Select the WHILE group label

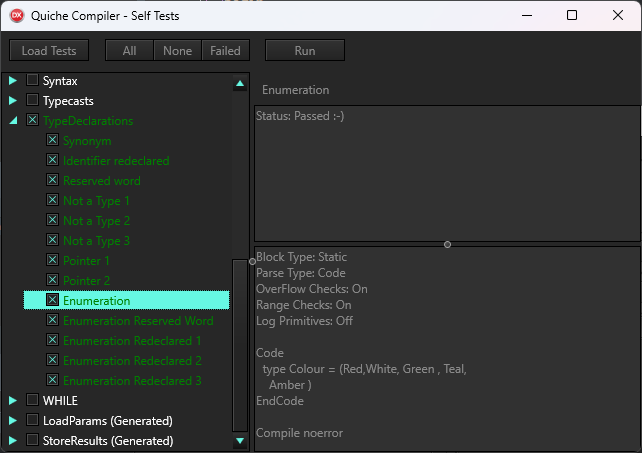click(60, 401)
